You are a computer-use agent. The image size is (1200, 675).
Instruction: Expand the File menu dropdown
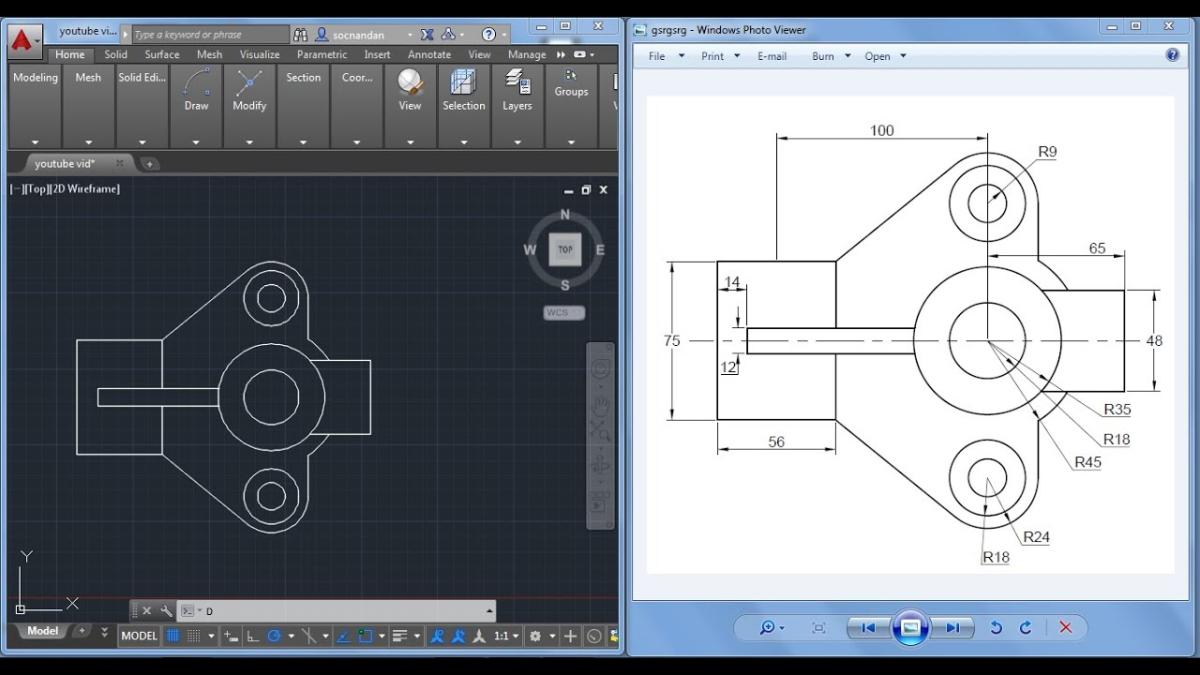[665, 56]
